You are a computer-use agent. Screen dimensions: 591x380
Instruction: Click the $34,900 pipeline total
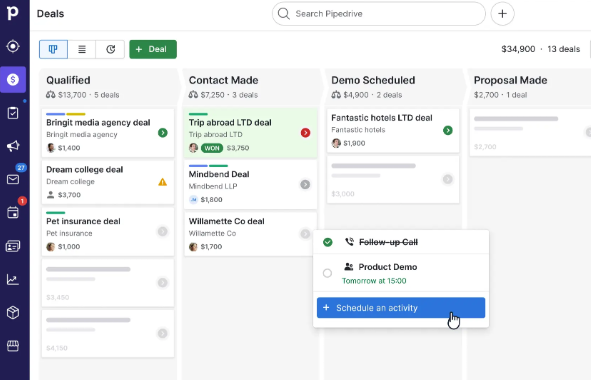pyautogui.click(x=518, y=49)
